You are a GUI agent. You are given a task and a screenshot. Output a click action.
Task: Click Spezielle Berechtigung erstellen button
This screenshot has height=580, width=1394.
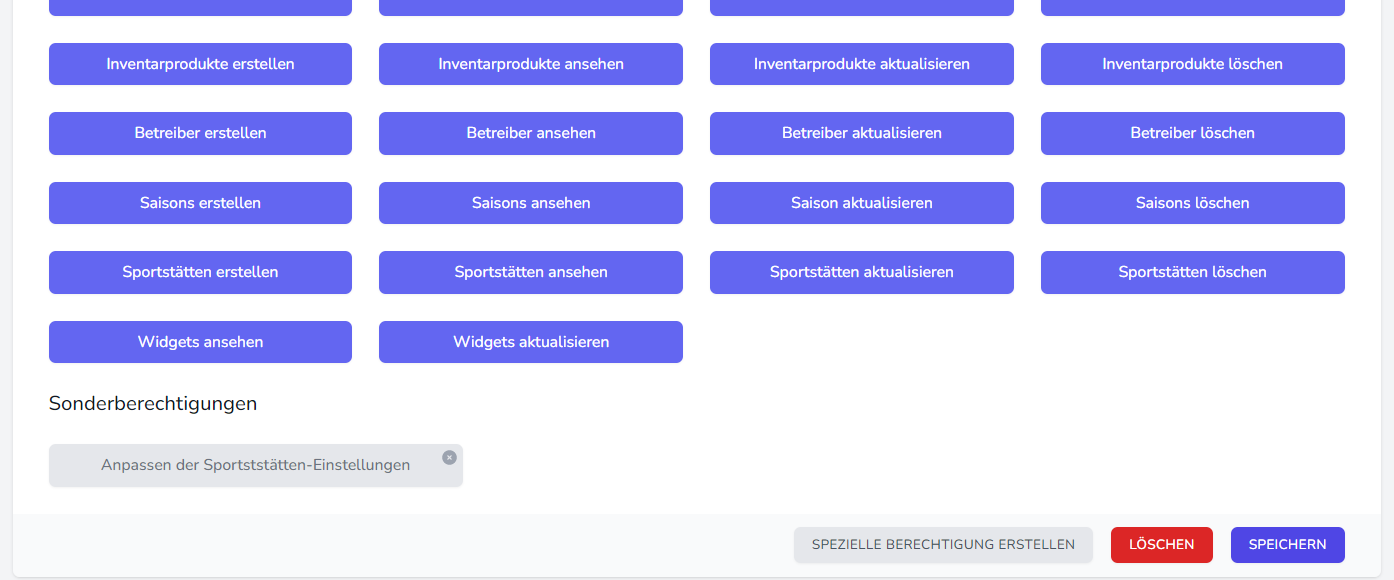(943, 545)
